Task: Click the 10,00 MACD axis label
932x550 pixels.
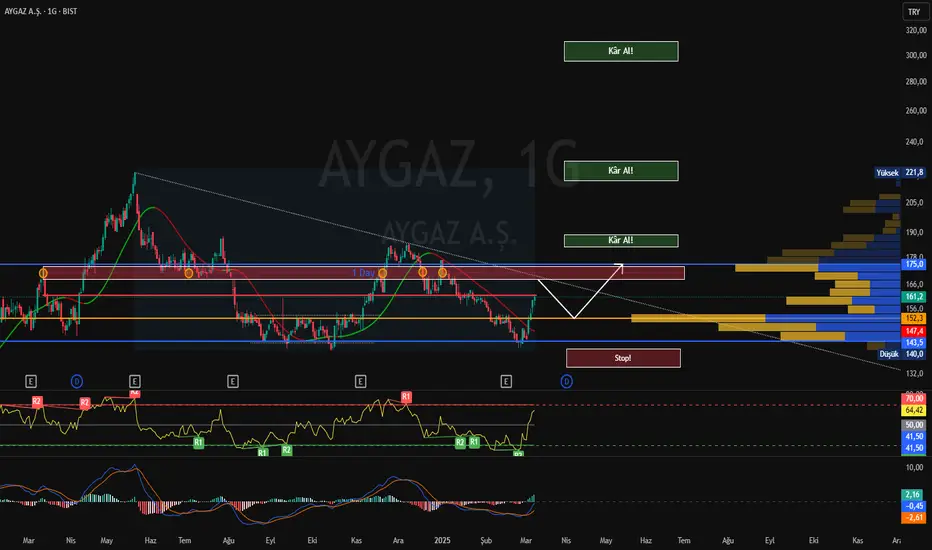Action: [914, 468]
